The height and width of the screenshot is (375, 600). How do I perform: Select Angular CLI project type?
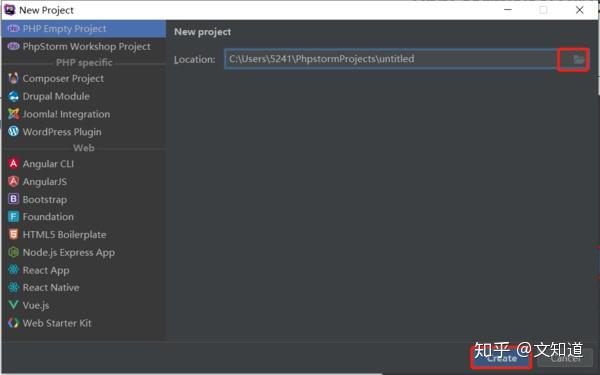(x=84, y=164)
